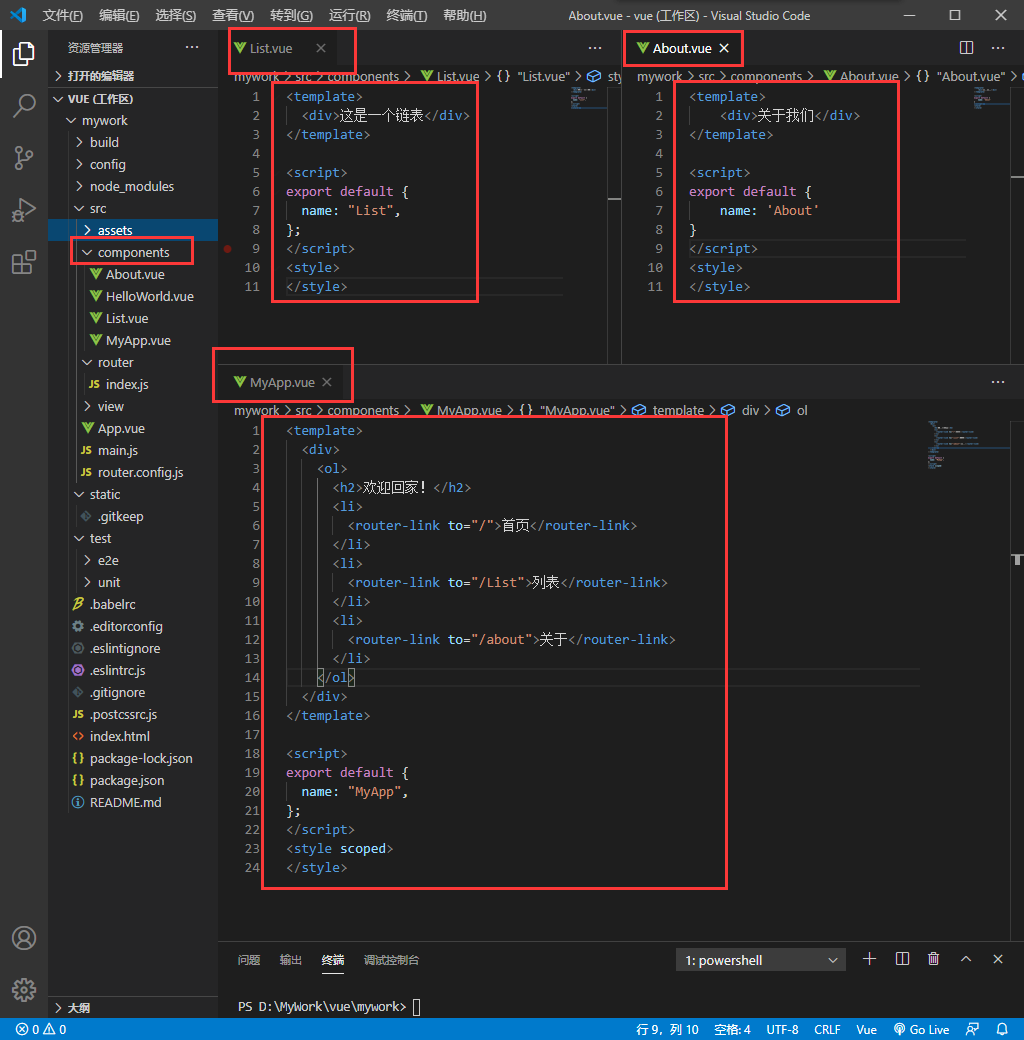The image size is (1024, 1040).
Task: Change encoding via UTF-8 indicator
Action: click(x=783, y=1029)
